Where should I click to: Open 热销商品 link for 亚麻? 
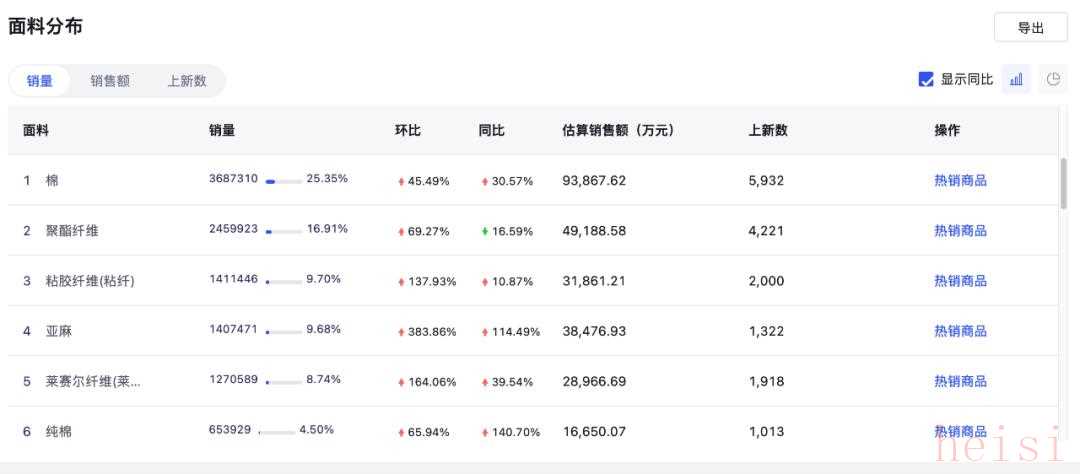point(960,331)
